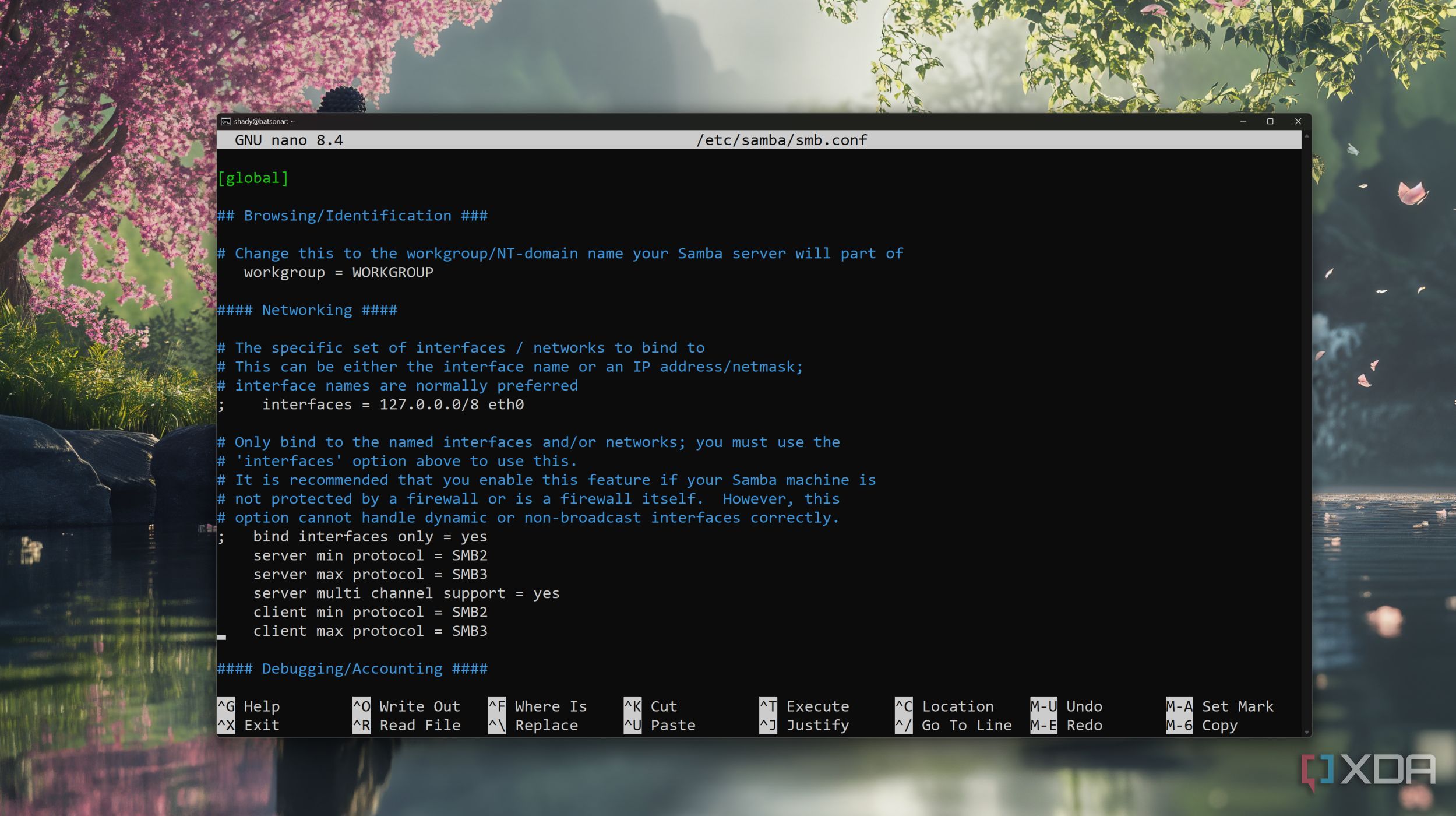Screen dimensions: 1456x816
Task: Click the M-A Set Mark shortcut
Action: 1219,706
